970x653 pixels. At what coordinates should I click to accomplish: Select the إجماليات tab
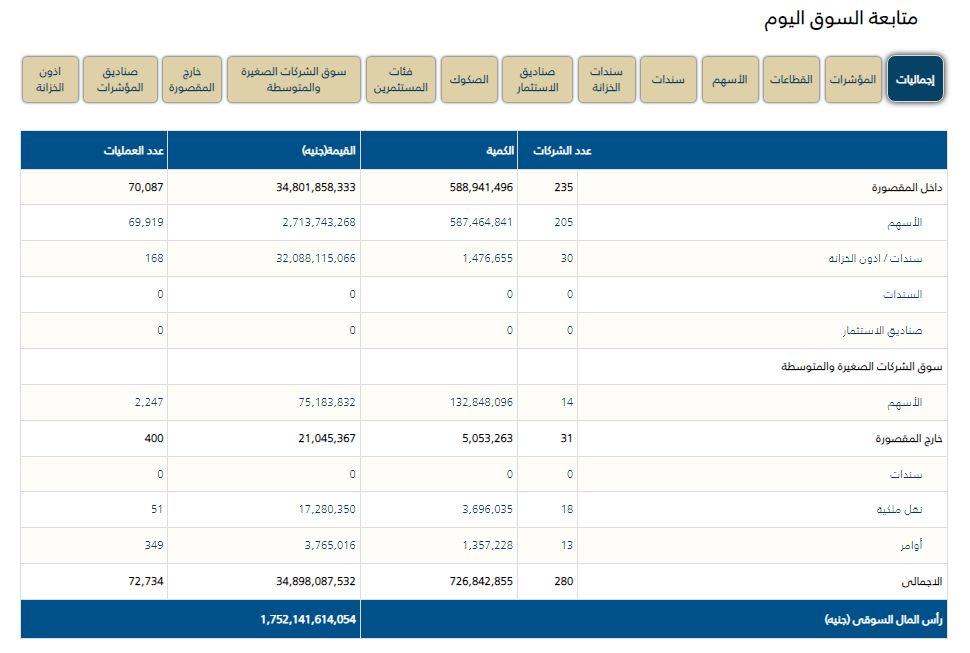pyautogui.click(x=915, y=80)
